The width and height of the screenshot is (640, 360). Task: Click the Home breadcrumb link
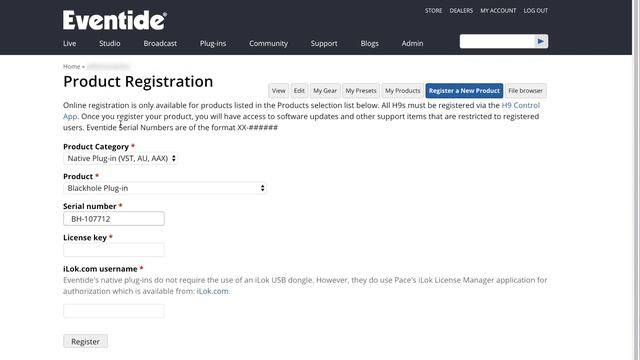point(71,67)
